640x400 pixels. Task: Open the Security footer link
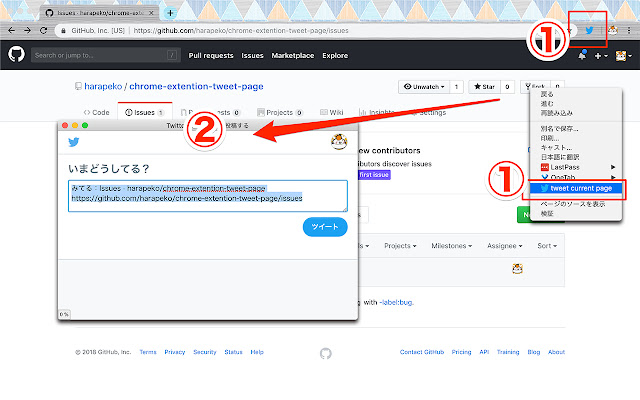click(204, 352)
